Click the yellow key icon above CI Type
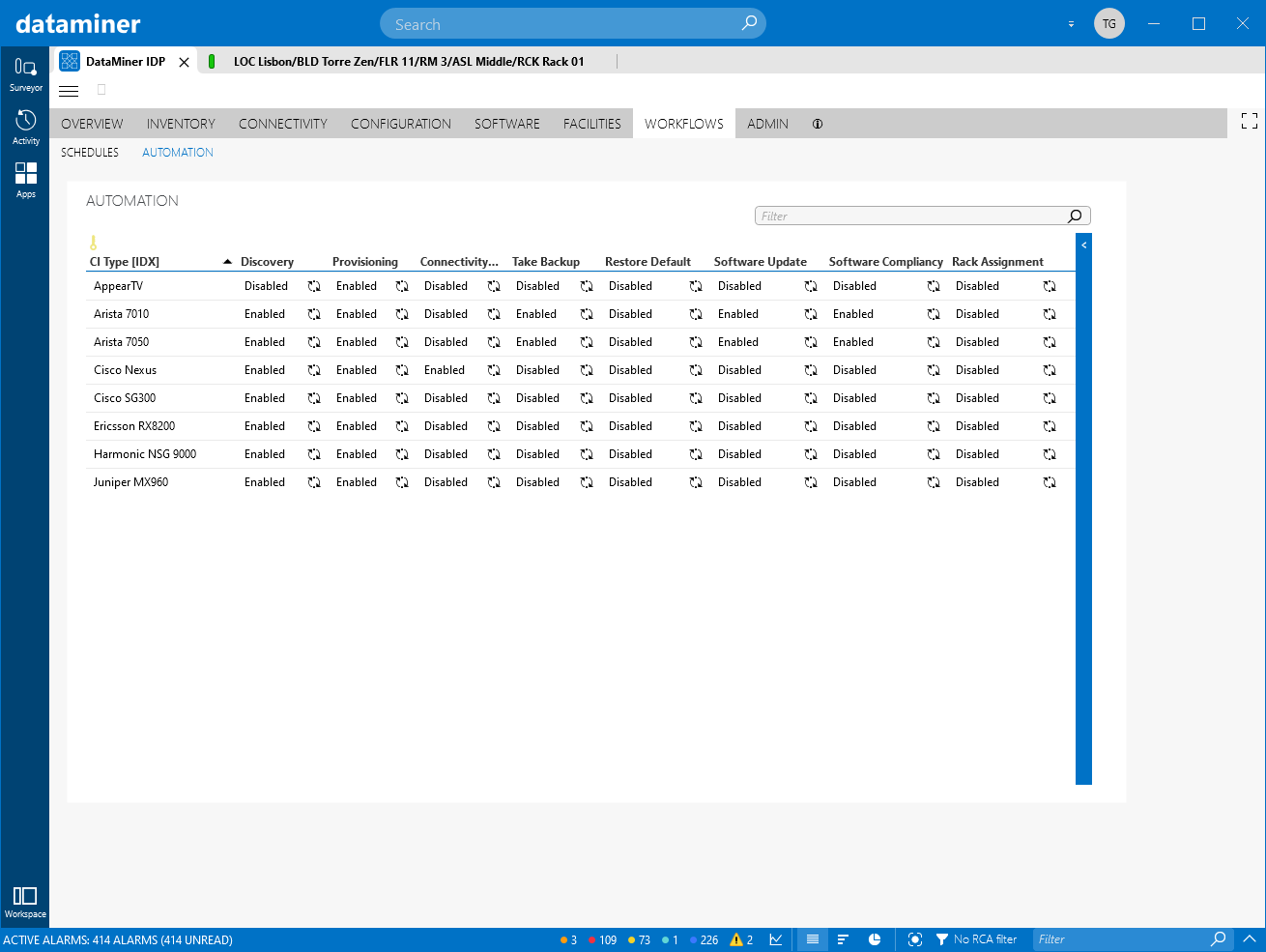Image resolution: width=1266 pixels, height=952 pixels. tap(94, 243)
